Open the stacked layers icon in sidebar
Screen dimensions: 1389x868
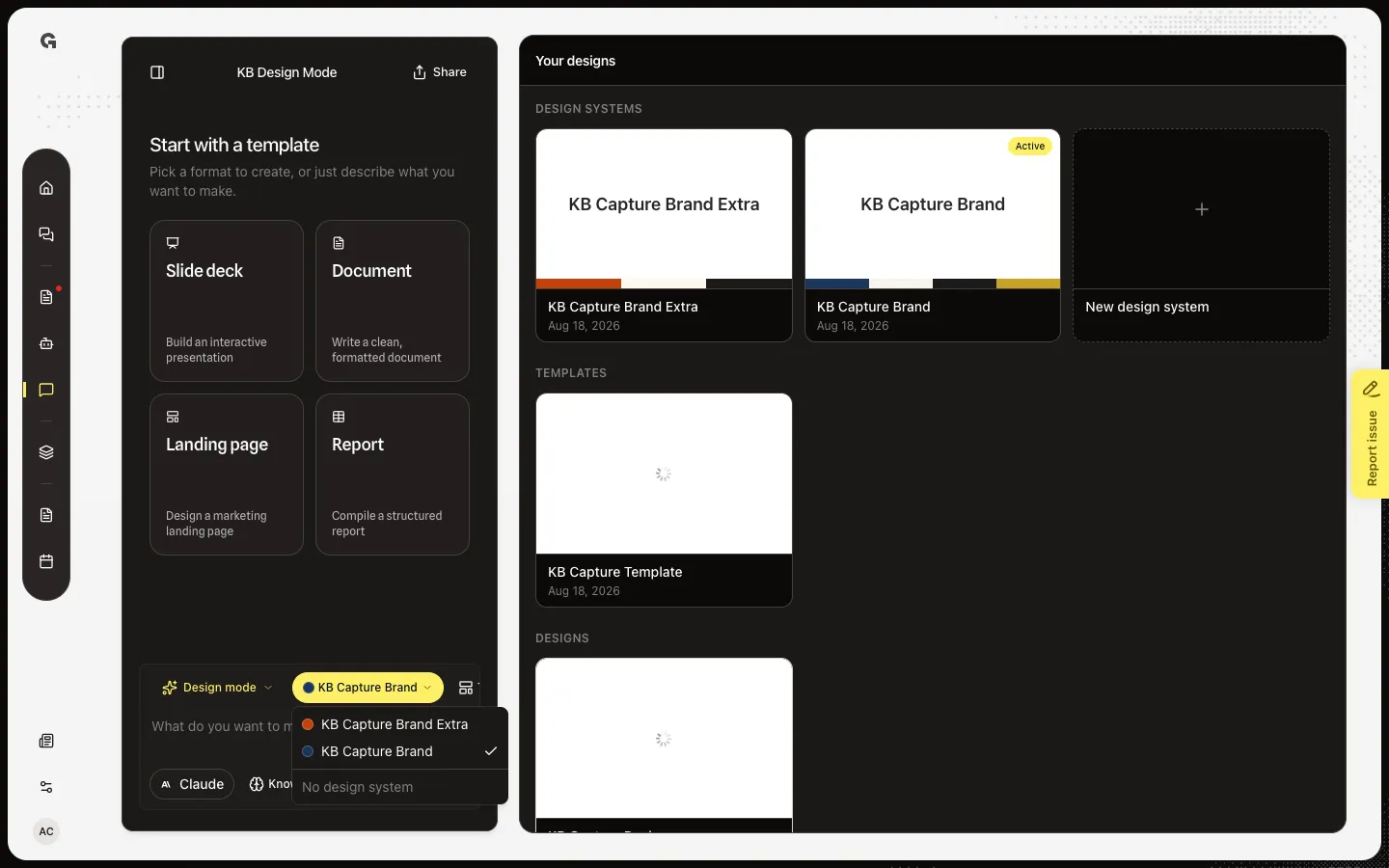pos(46,452)
